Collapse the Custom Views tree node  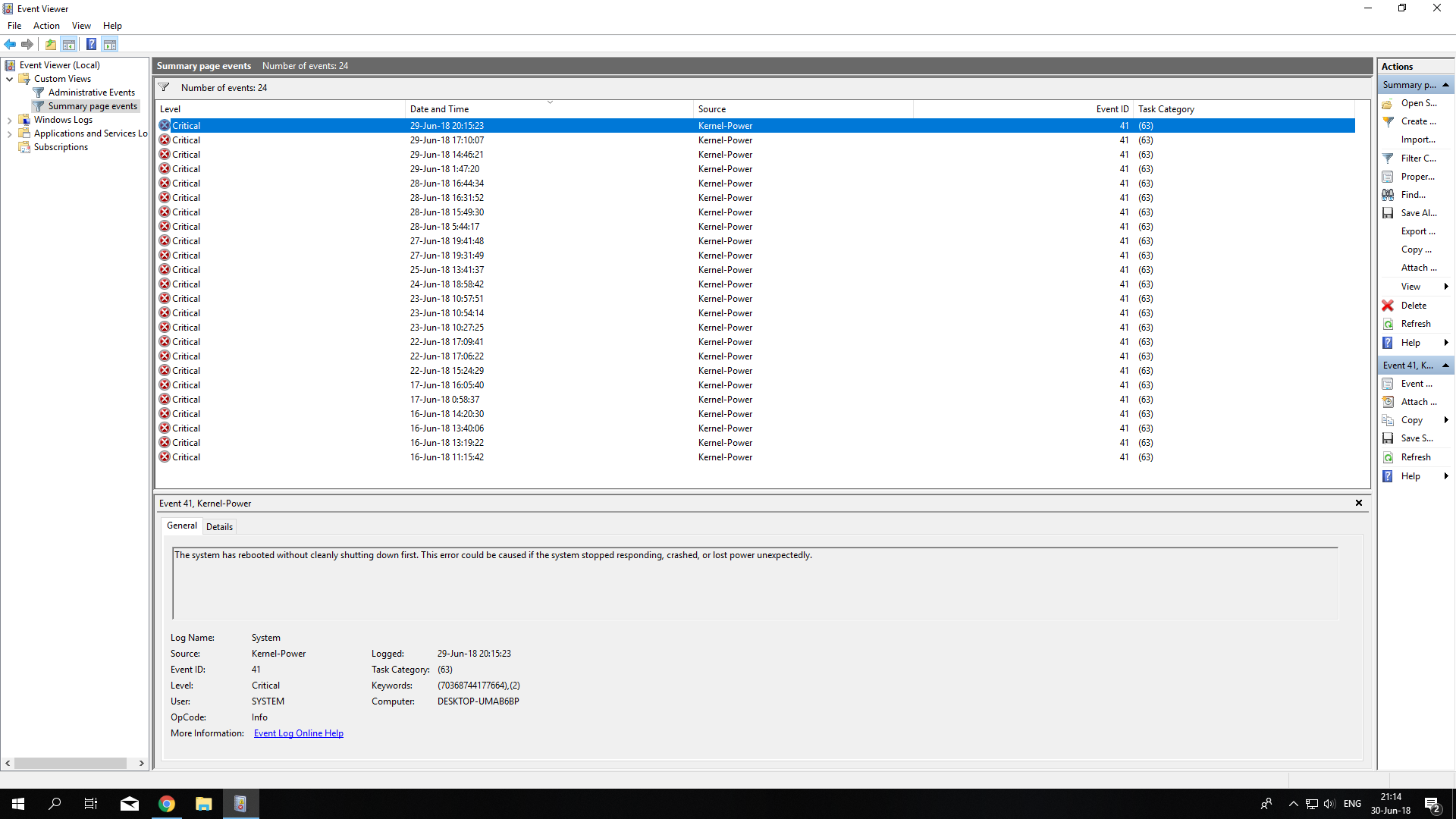pos(9,79)
